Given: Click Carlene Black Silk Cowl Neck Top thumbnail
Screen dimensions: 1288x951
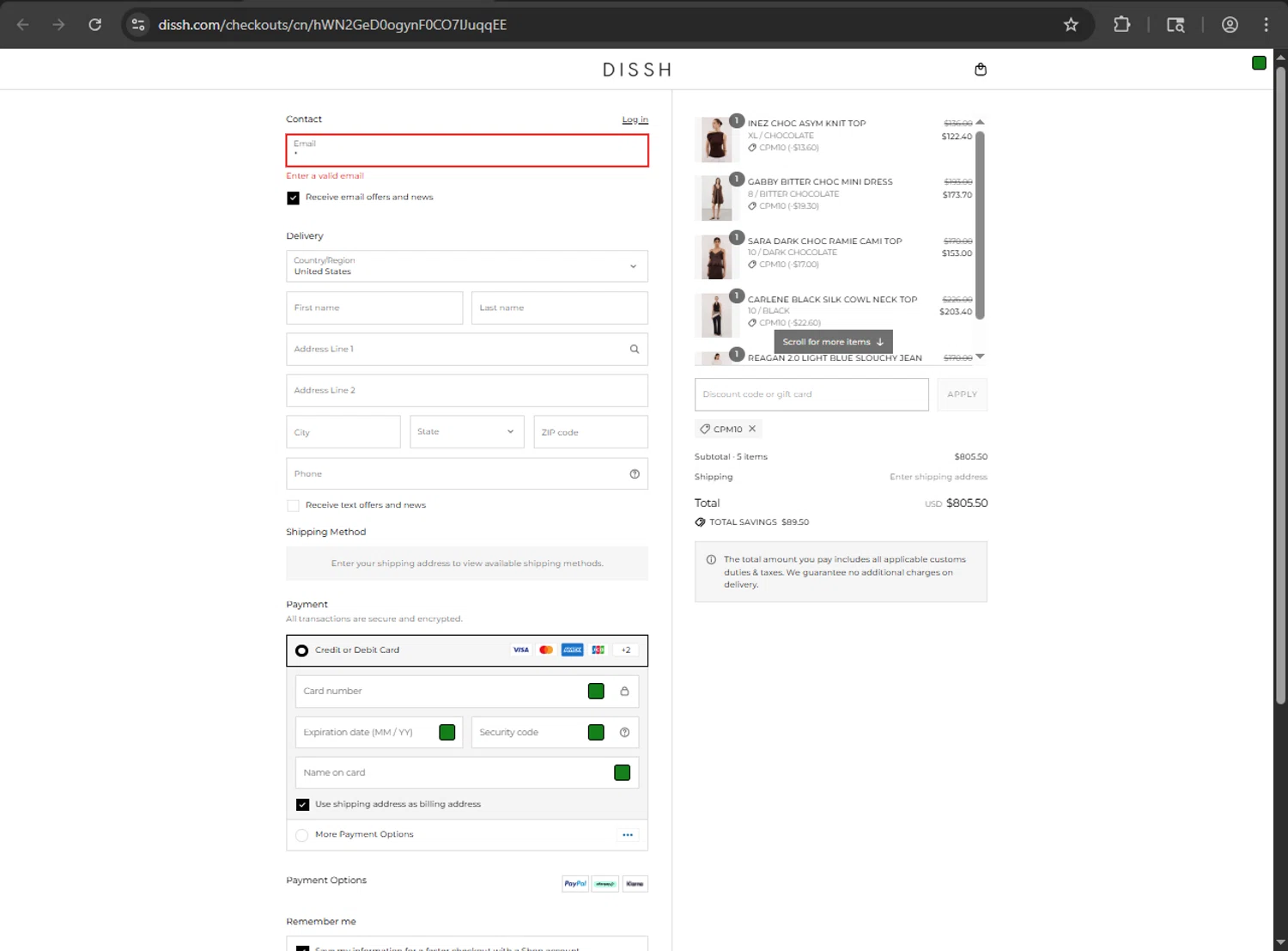Looking at the screenshot, I should click(x=716, y=315).
